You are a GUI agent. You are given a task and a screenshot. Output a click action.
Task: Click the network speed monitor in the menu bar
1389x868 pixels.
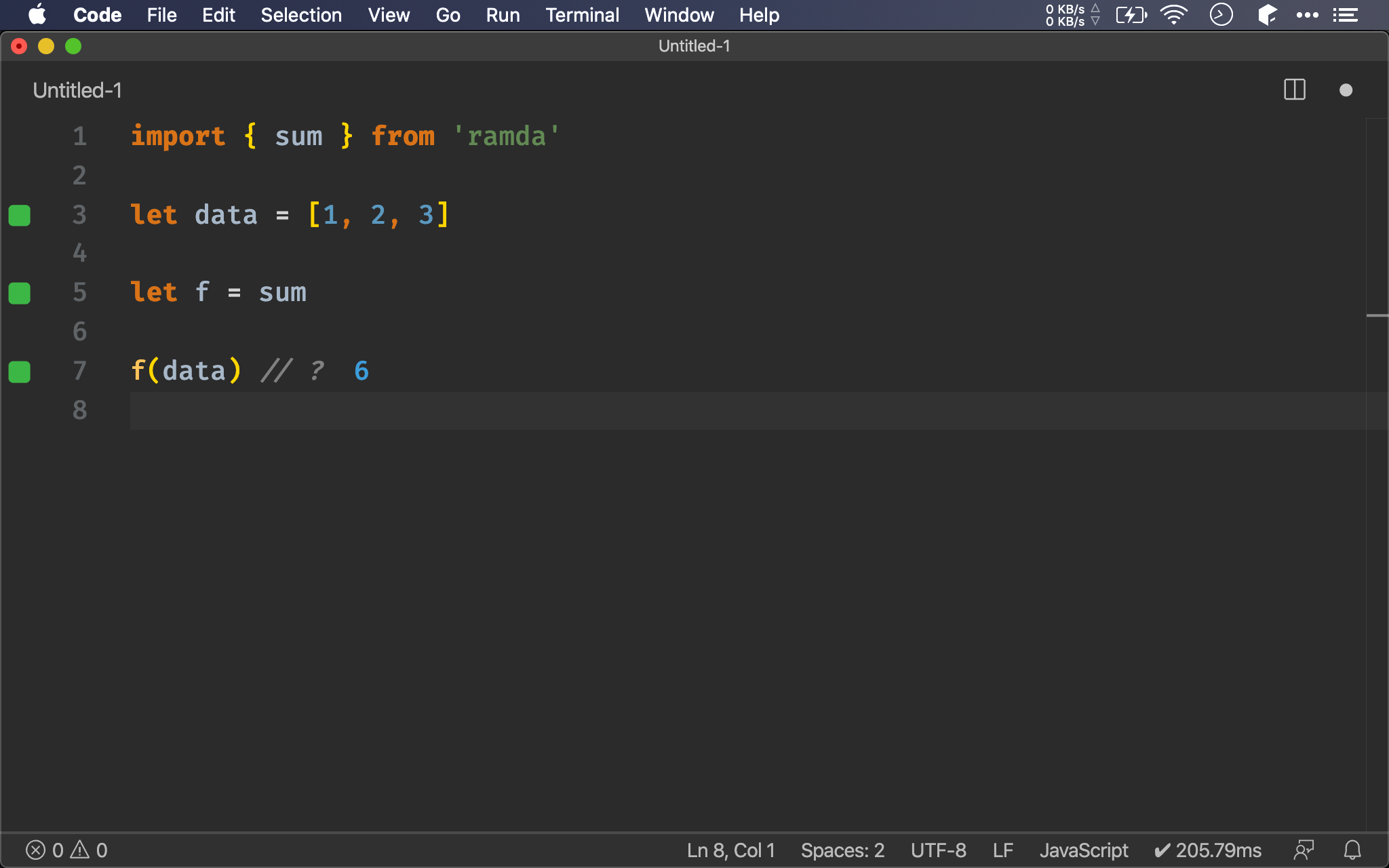point(1072,15)
